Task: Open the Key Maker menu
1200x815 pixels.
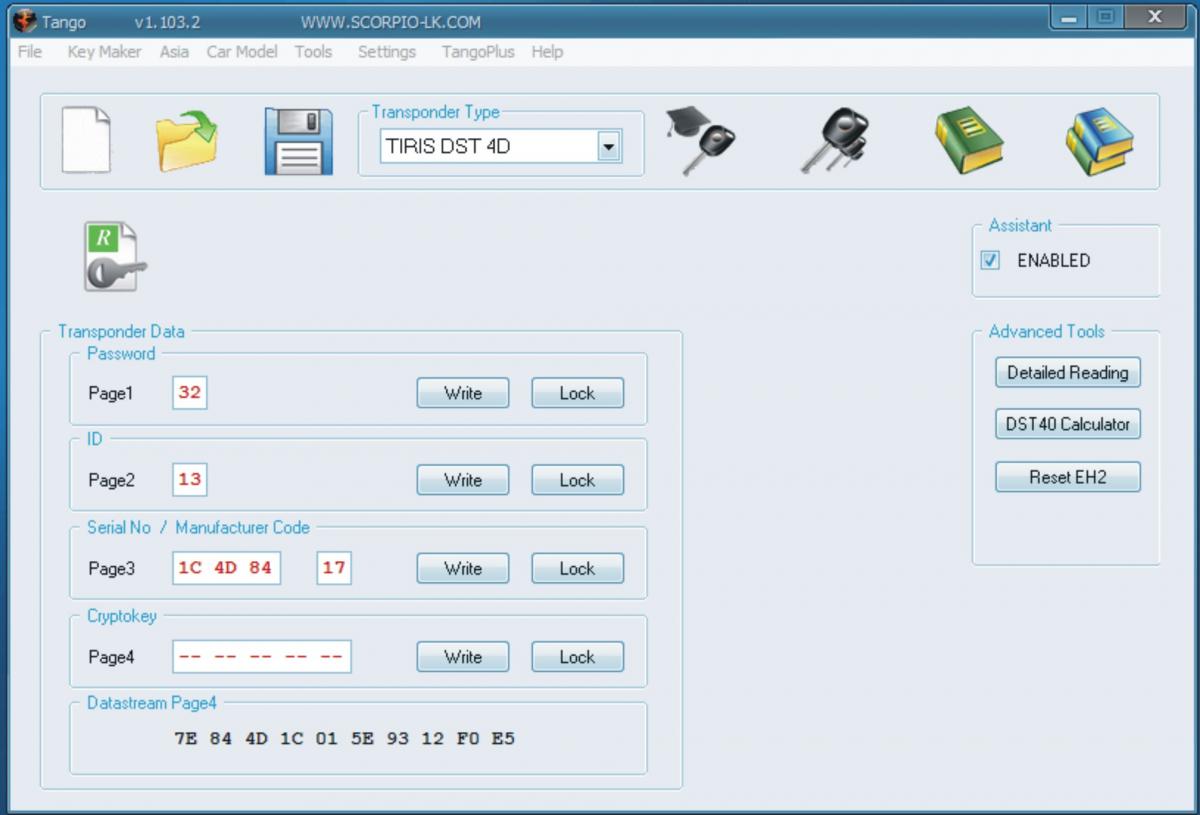Action: click(x=104, y=52)
